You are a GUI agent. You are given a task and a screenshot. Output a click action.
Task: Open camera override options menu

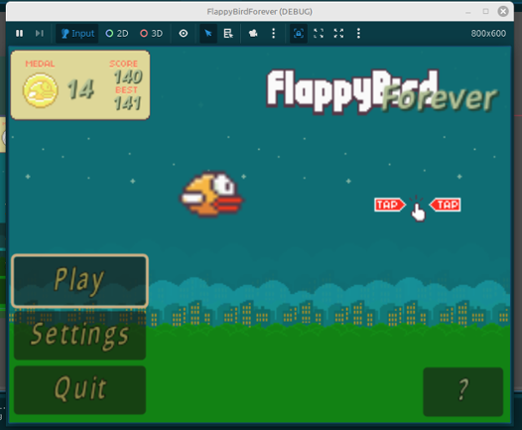[273, 33]
